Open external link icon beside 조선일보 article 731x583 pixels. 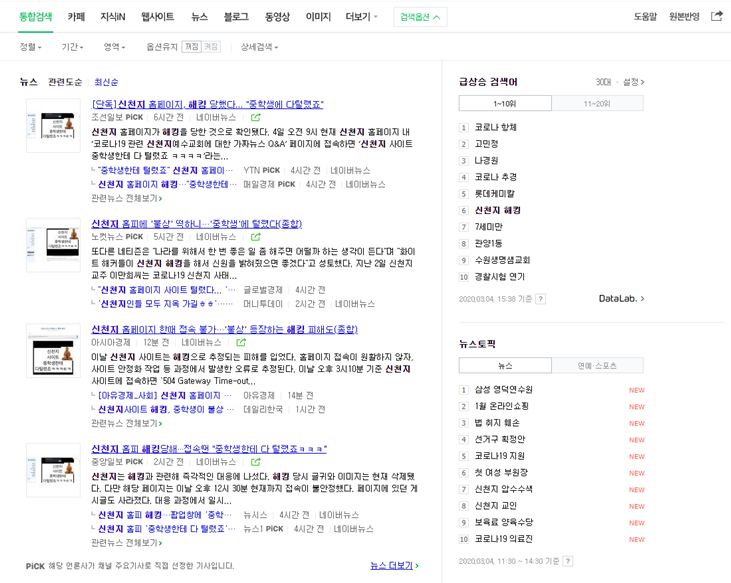click(x=255, y=117)
